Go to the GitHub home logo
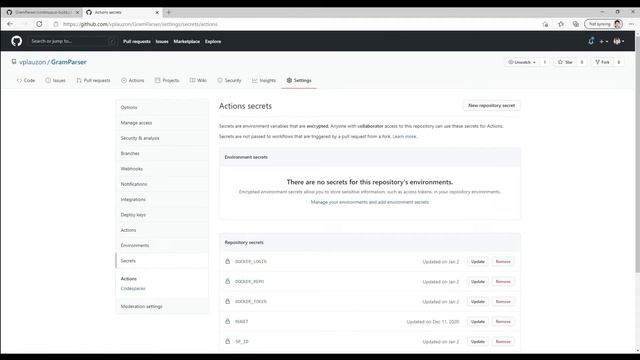640x360 pixels. point(17,41)
